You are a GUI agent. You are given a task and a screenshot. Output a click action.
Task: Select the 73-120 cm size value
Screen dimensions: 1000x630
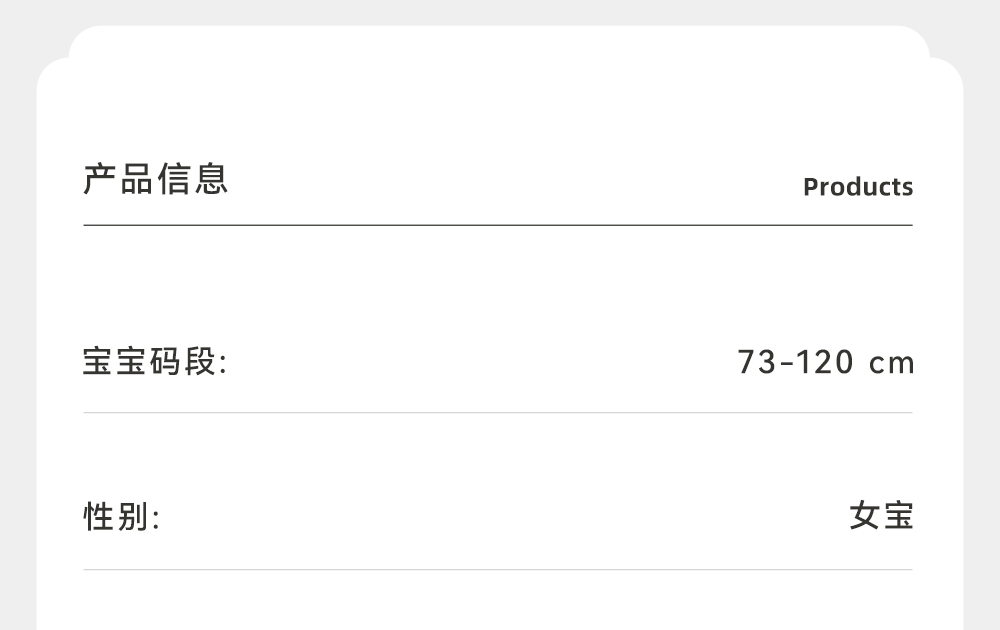826,361
